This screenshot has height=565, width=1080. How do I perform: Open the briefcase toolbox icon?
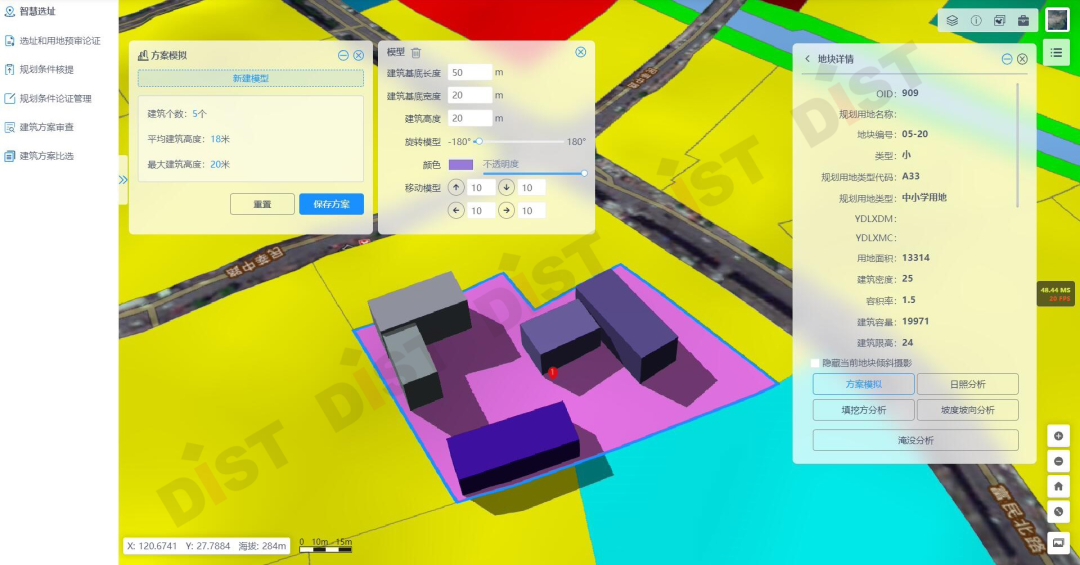[1023, 20]
